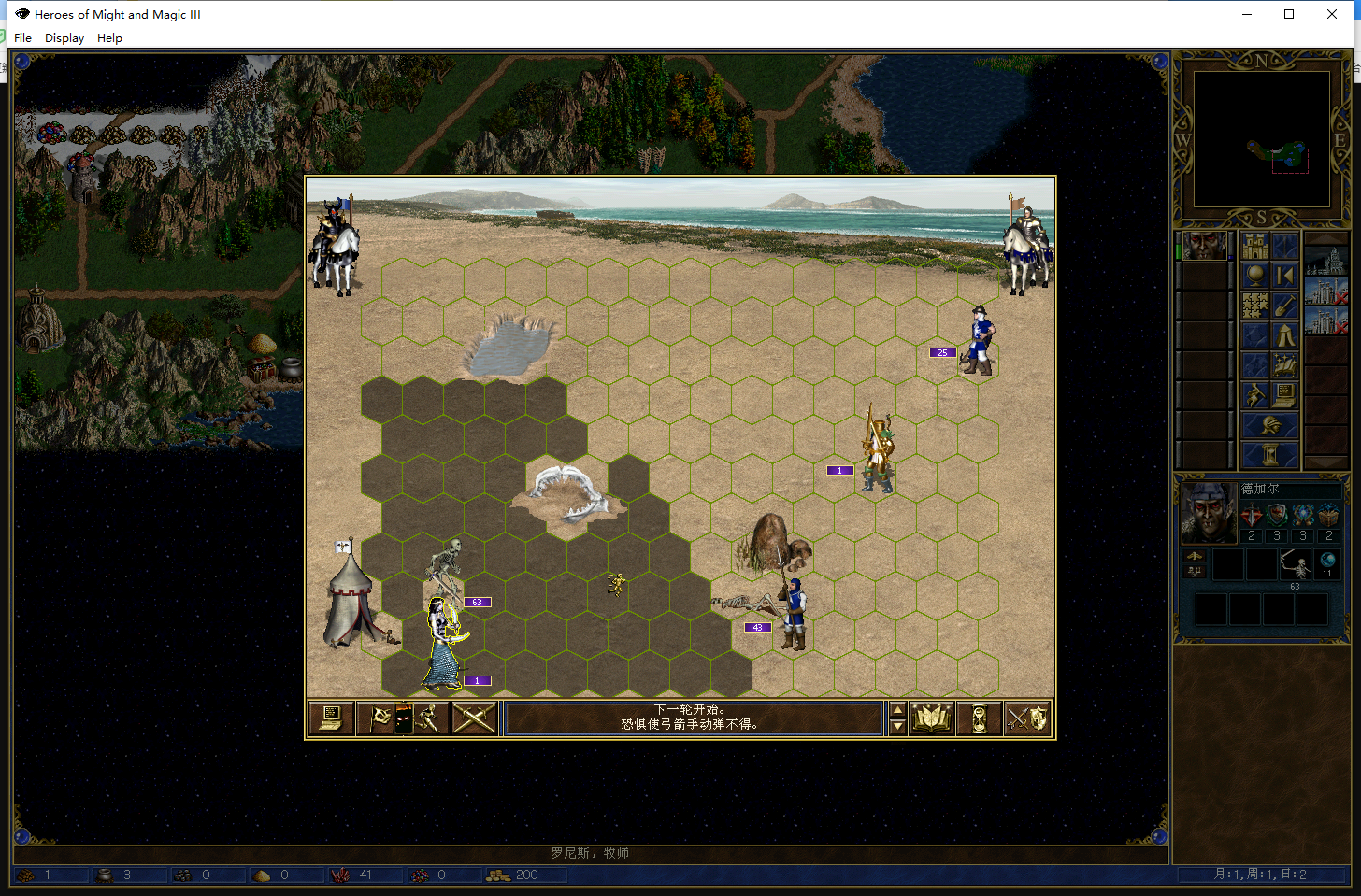Click skeleton army slot with 63

coord(1296,565)
